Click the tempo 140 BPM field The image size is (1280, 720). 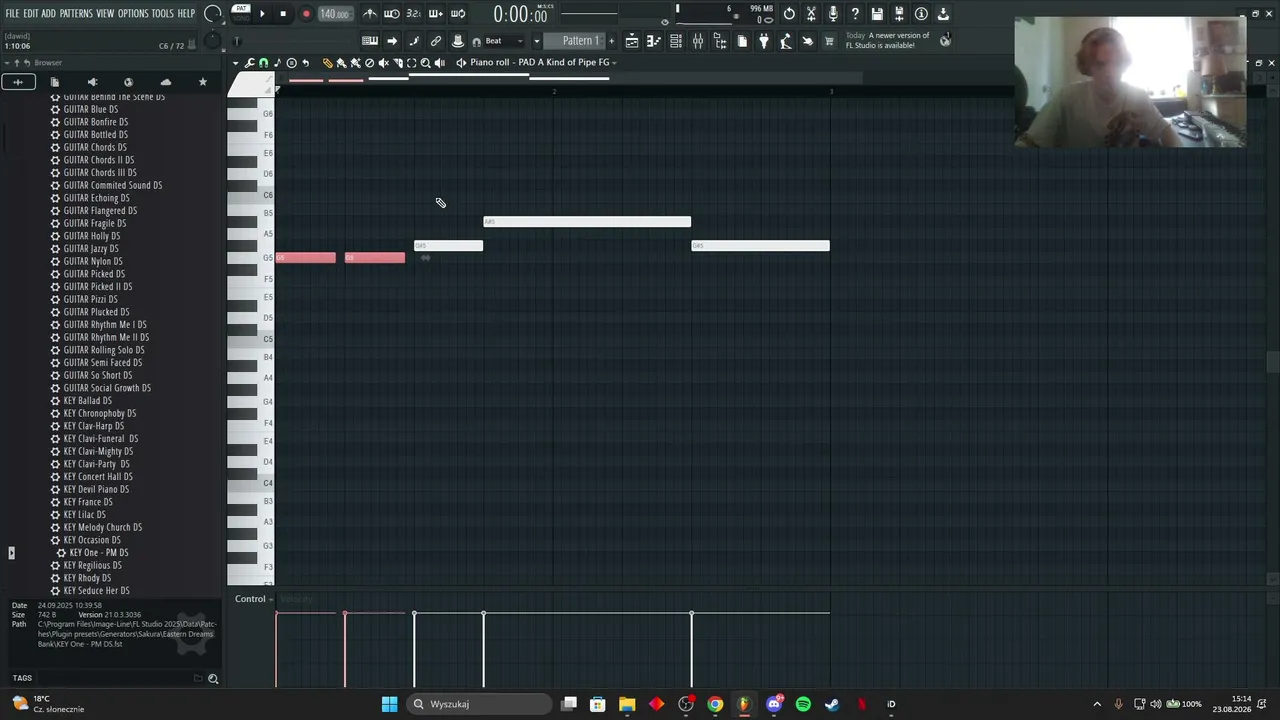tap(334, 14)
